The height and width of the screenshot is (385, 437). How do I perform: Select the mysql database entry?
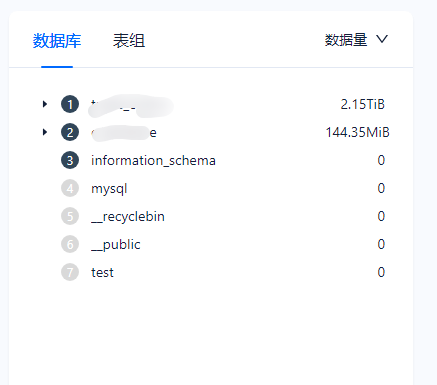click(x=109, y=189)
